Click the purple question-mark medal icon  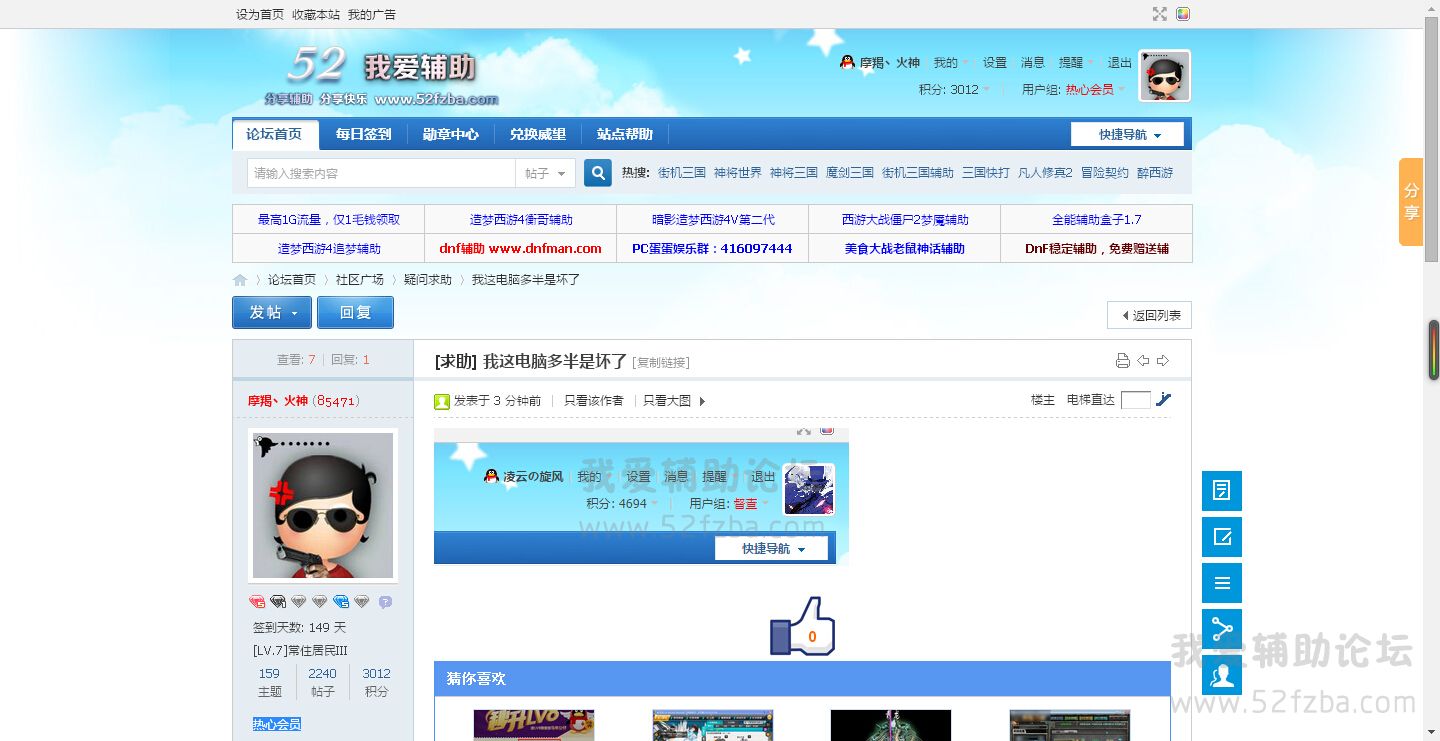(x=385, y=602)
